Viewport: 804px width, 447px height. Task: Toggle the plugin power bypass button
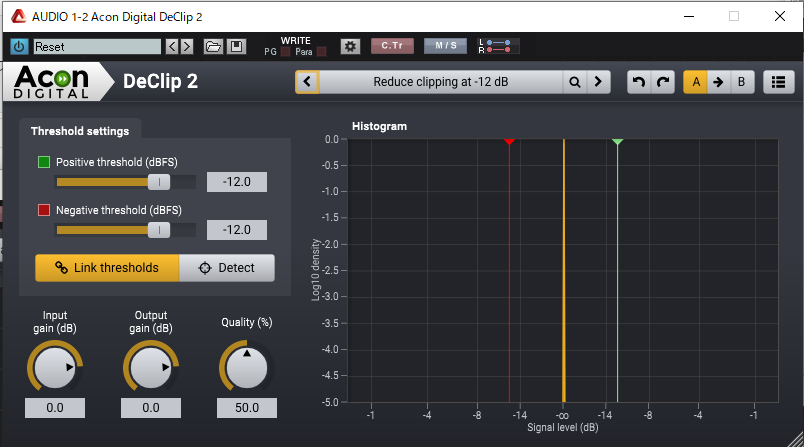click(19, 47)
